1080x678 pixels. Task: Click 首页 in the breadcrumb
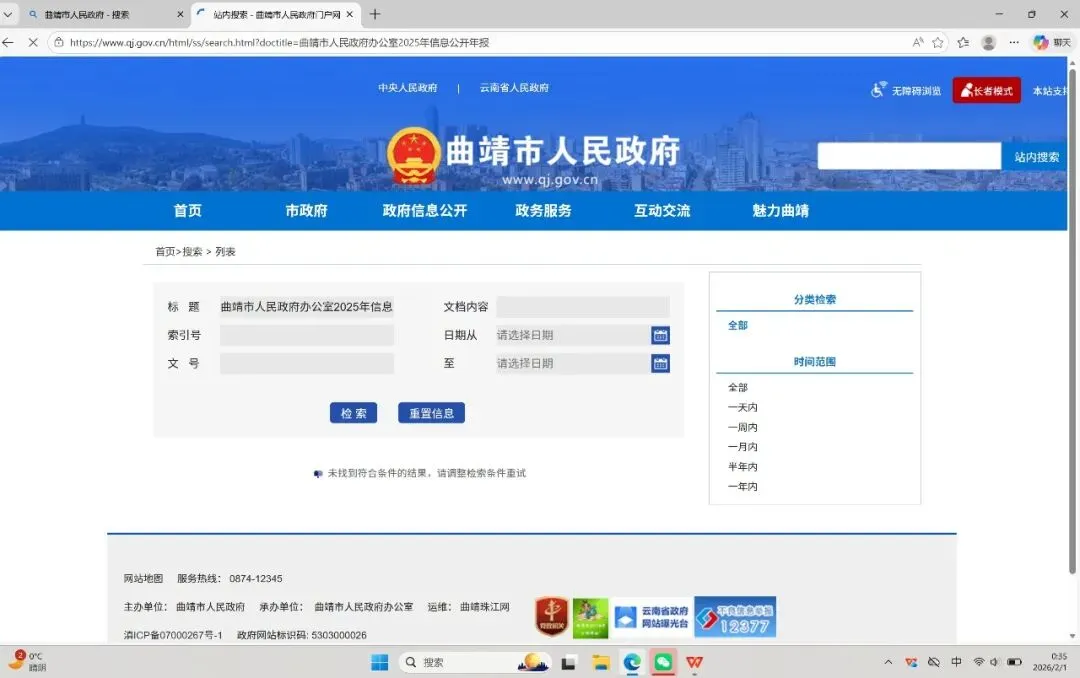[x=165, y=251]
